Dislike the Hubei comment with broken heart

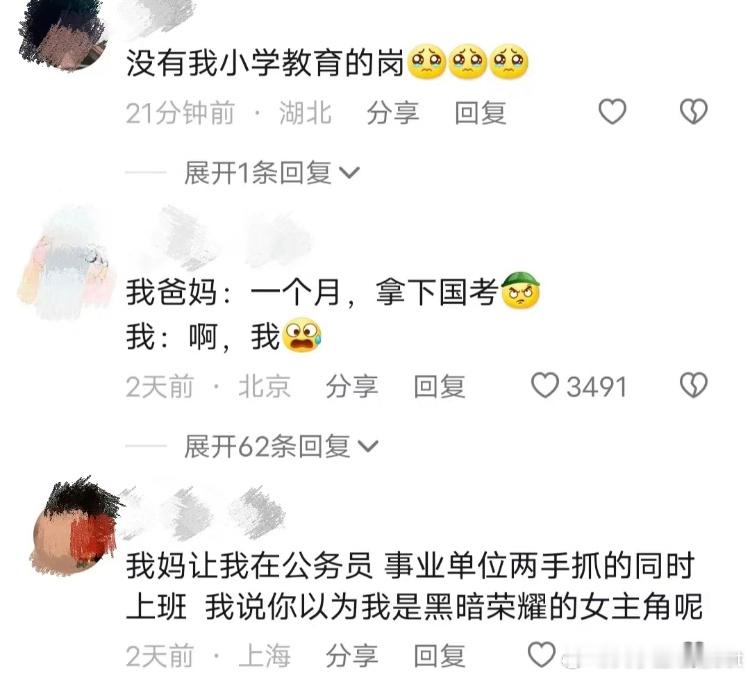pos(694,111)
